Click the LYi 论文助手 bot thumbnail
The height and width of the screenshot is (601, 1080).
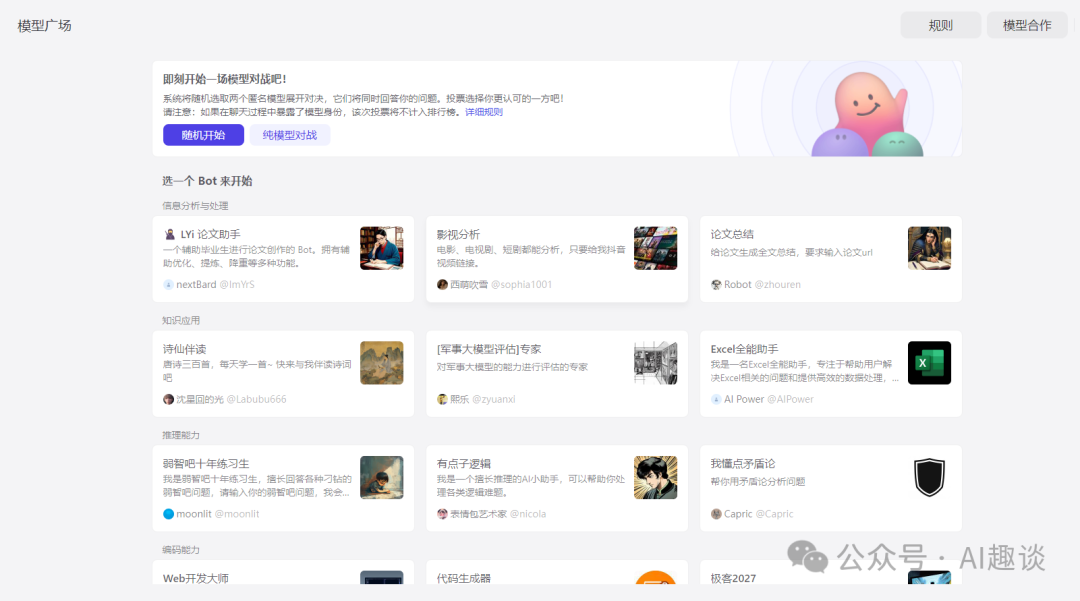[x=381, y=248]
